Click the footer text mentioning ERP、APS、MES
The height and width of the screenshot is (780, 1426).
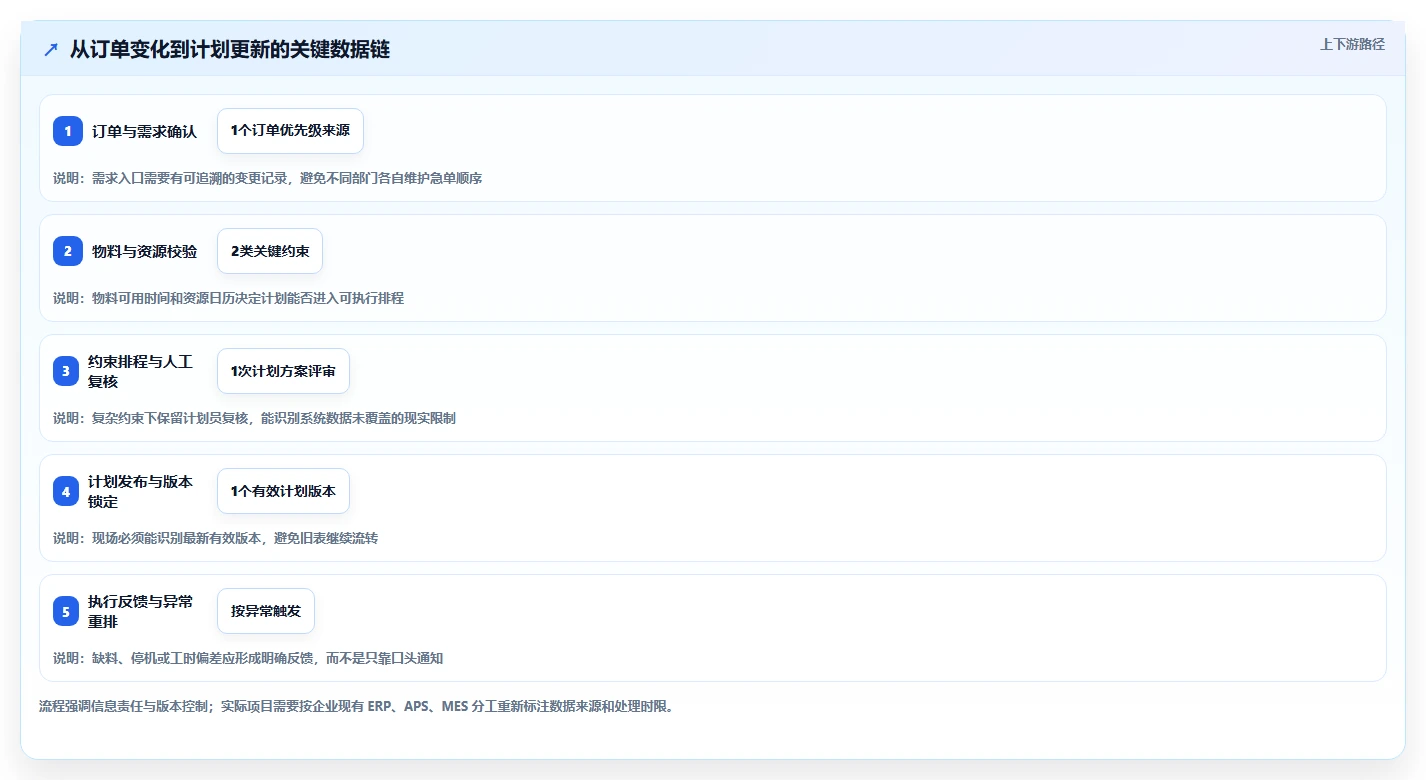point(357,706)
